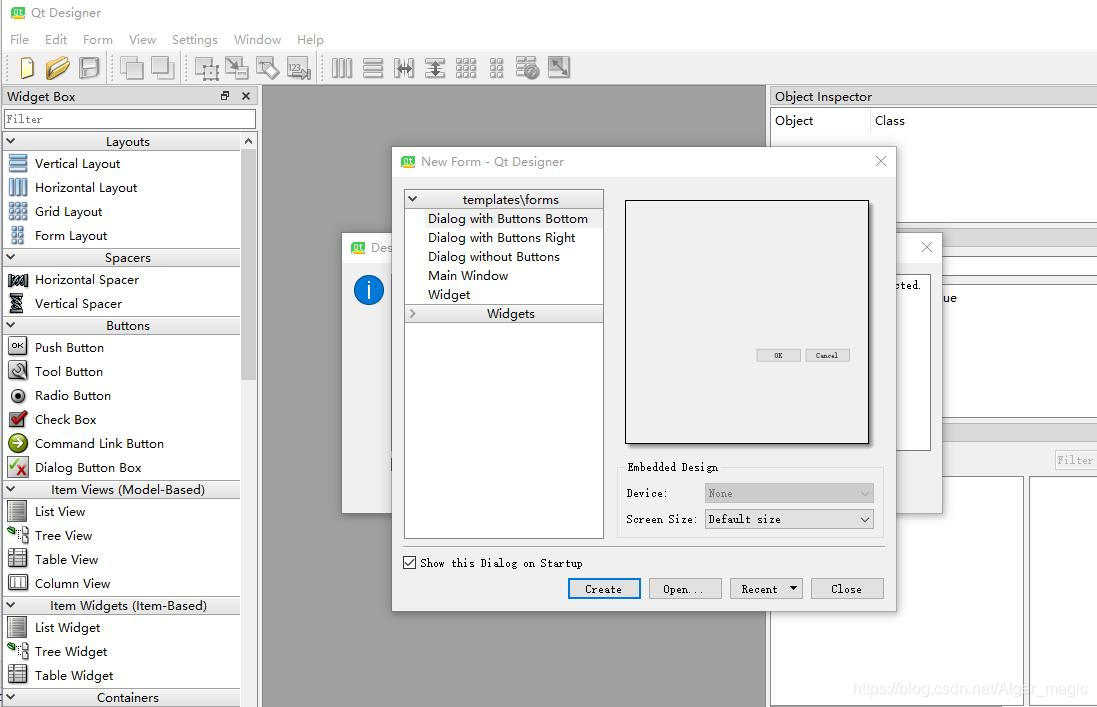Select the Edit Widgets mode icon
This screenshot has height=707, width=1097.
[x=206, y=68]
